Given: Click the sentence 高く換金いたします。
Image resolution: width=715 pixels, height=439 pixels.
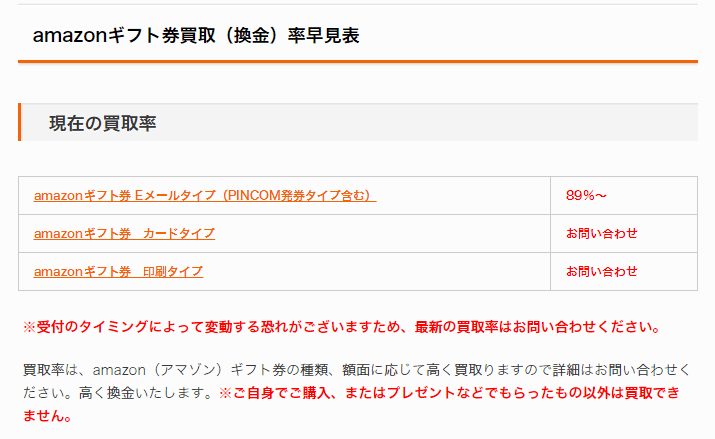Looking at the screenshot, I should click(x=146, y=393).
